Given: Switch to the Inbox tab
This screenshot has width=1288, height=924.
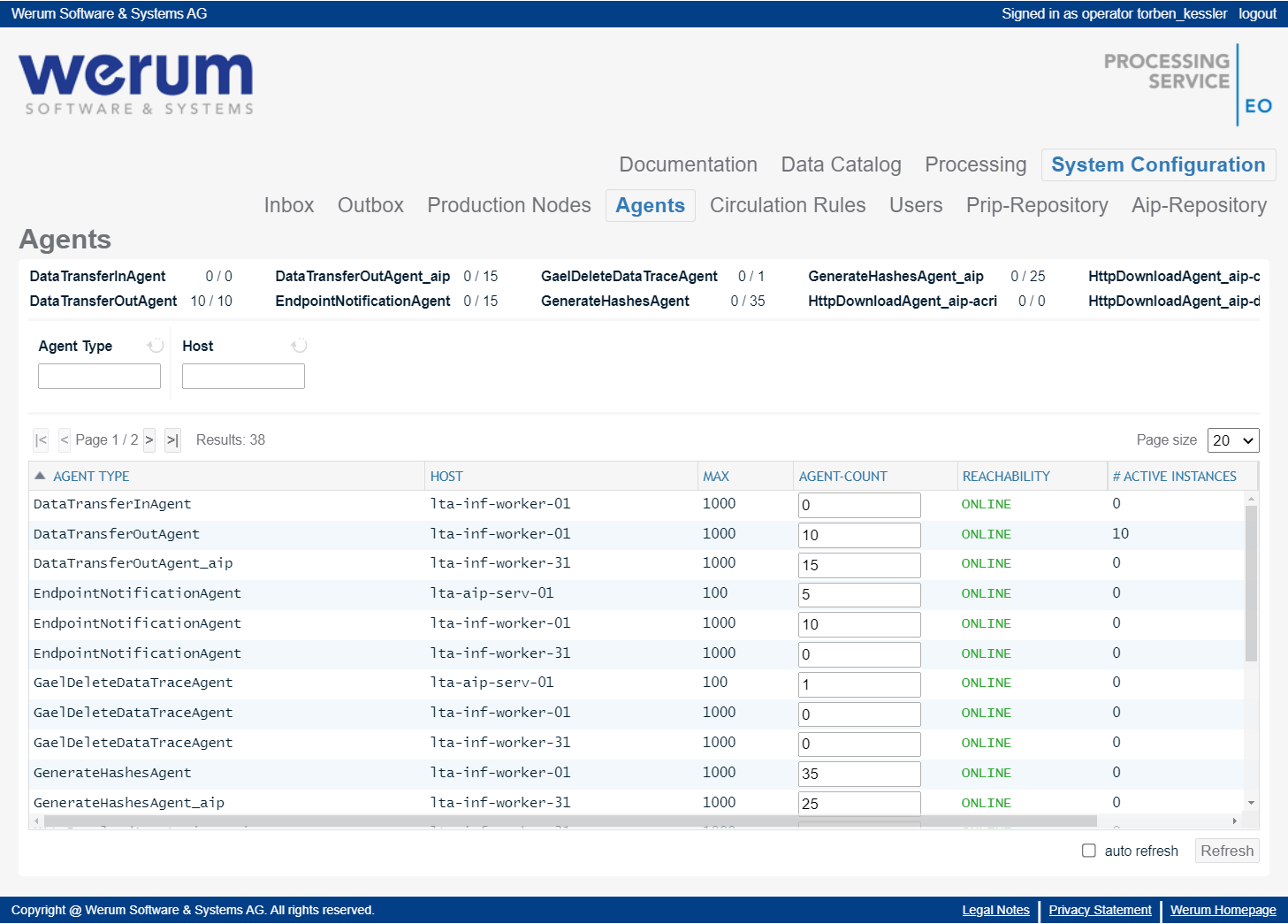Looking at the screenshot, I should coord(289,205).
